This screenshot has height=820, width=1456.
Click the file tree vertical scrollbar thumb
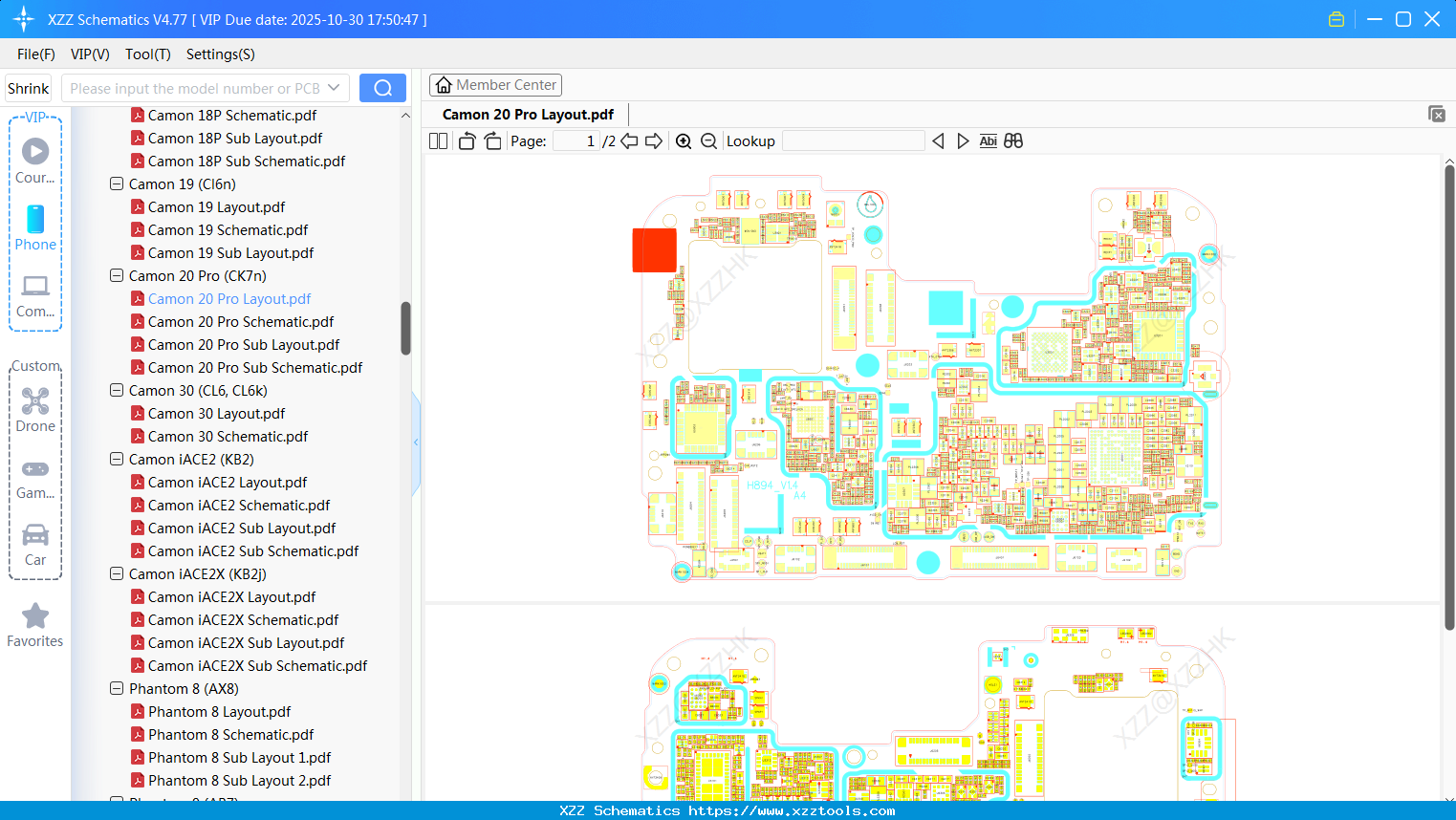(405, 328)
